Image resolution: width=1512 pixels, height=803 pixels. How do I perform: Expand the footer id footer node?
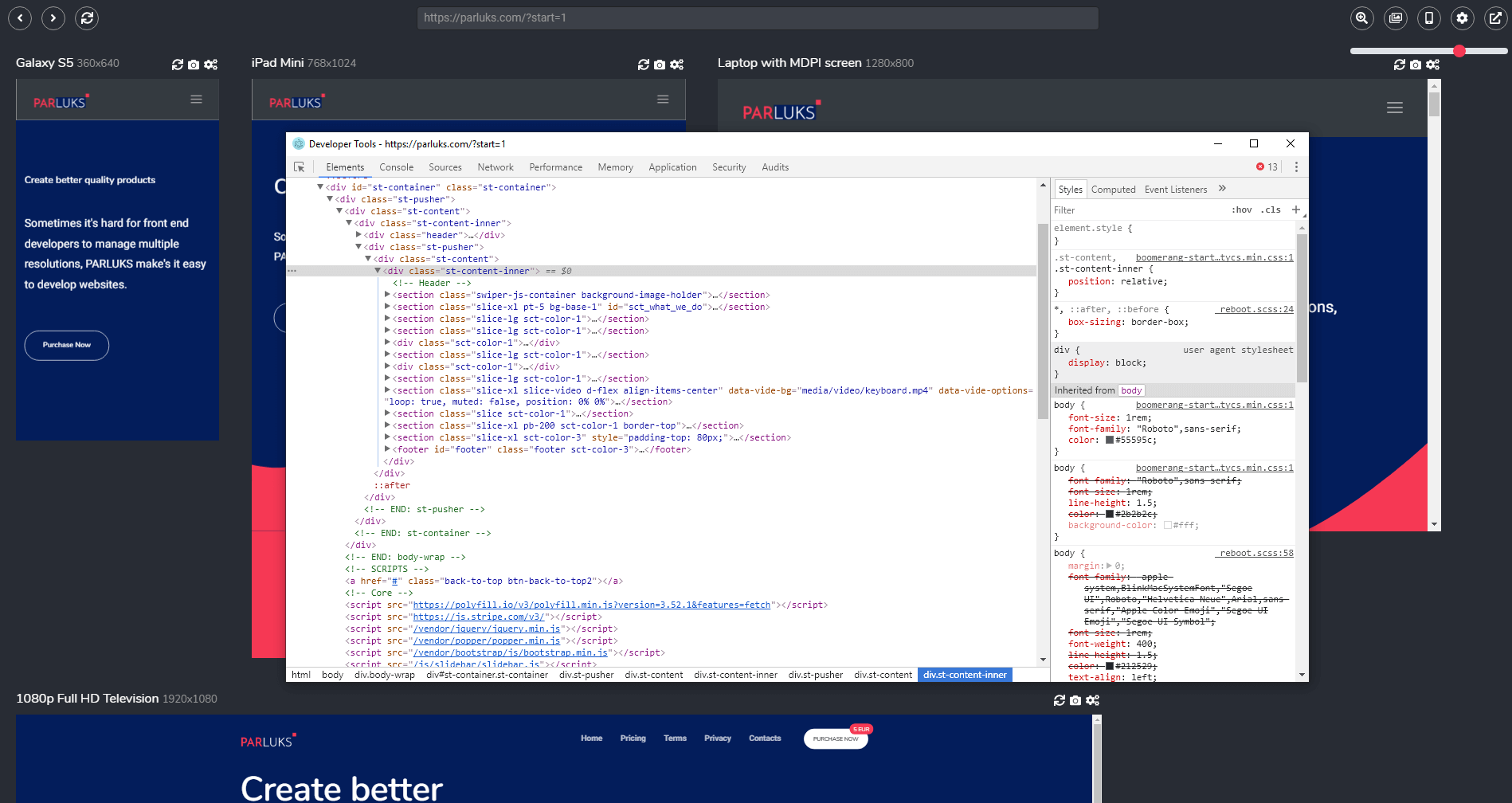coord(387,449)
